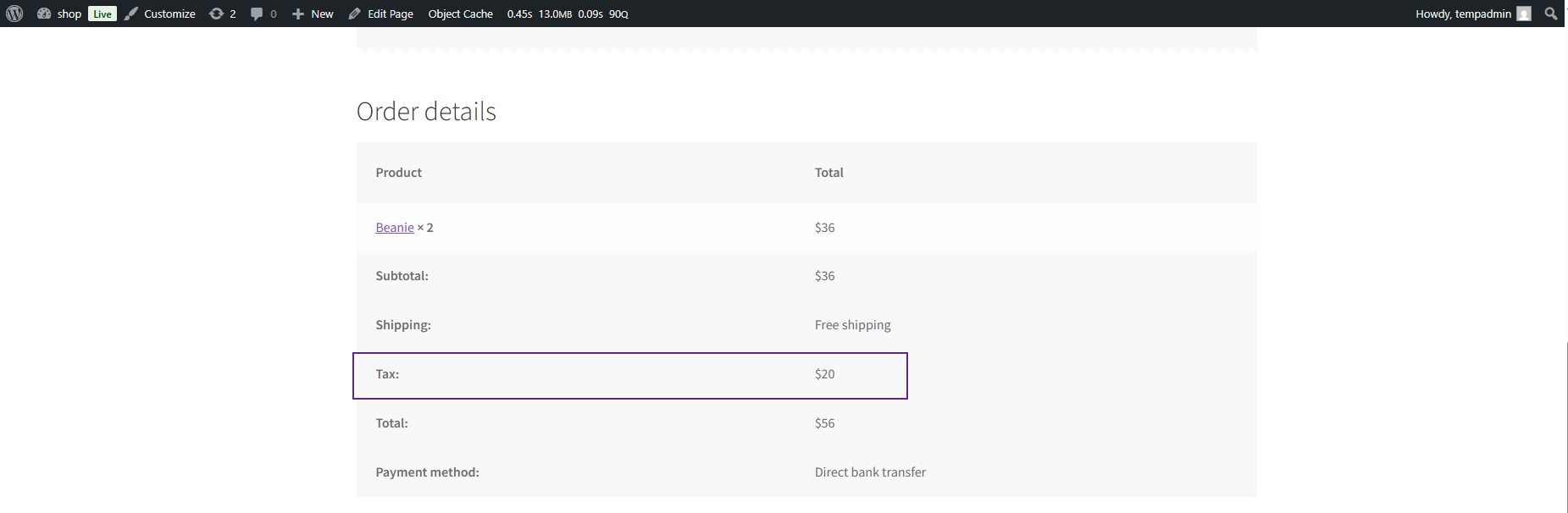
Task: Click the updates circular arrows icon
Action: click(x=217, y=14)
